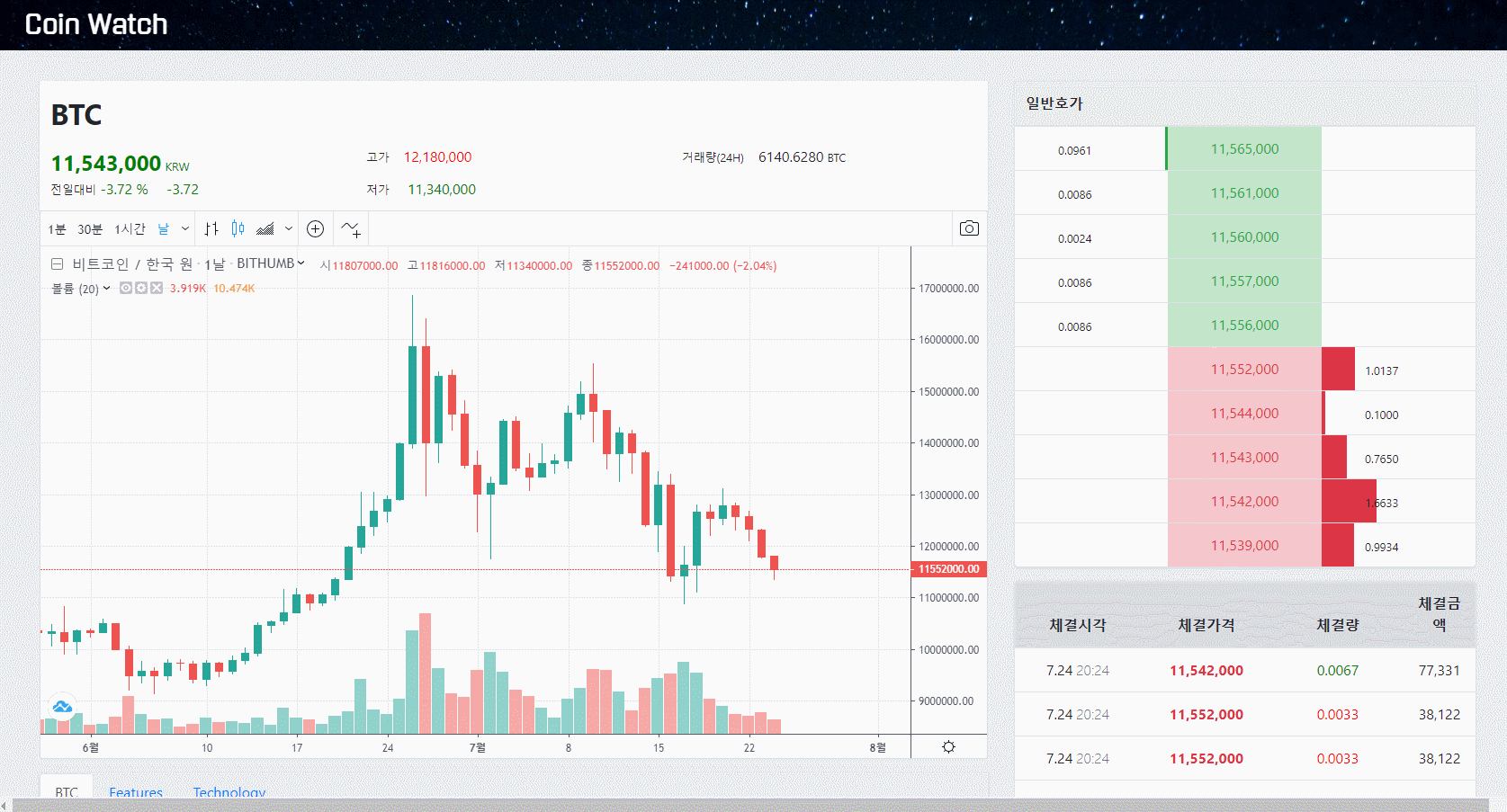
Task: Click the TradingView logo watermark on the chart
Action: 60,706
